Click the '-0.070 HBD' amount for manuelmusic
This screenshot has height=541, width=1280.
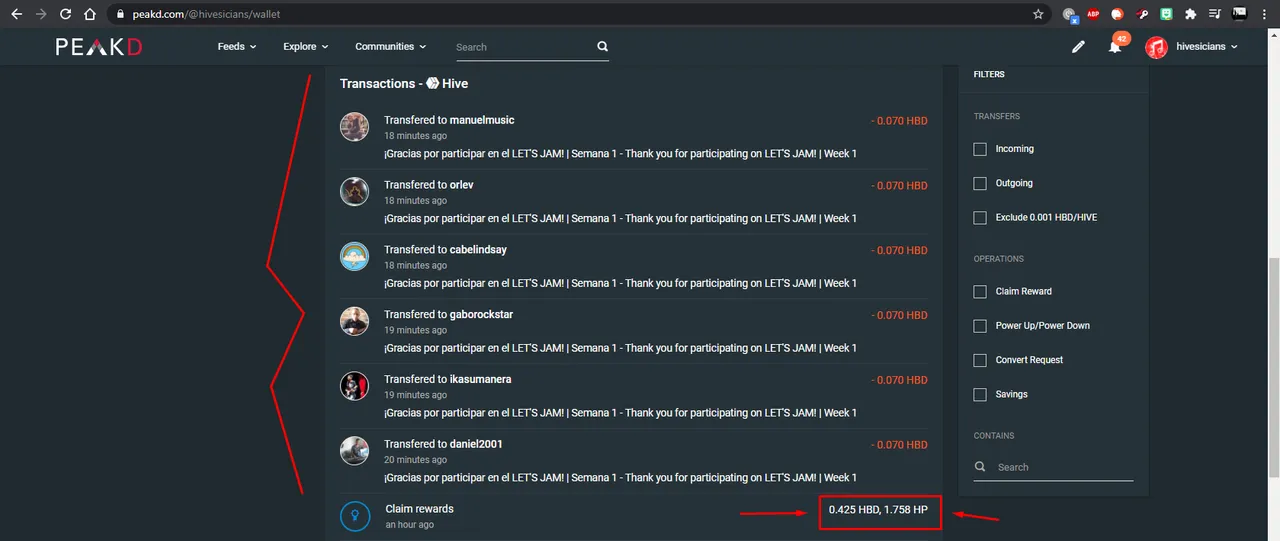click(x=899, y=121)
